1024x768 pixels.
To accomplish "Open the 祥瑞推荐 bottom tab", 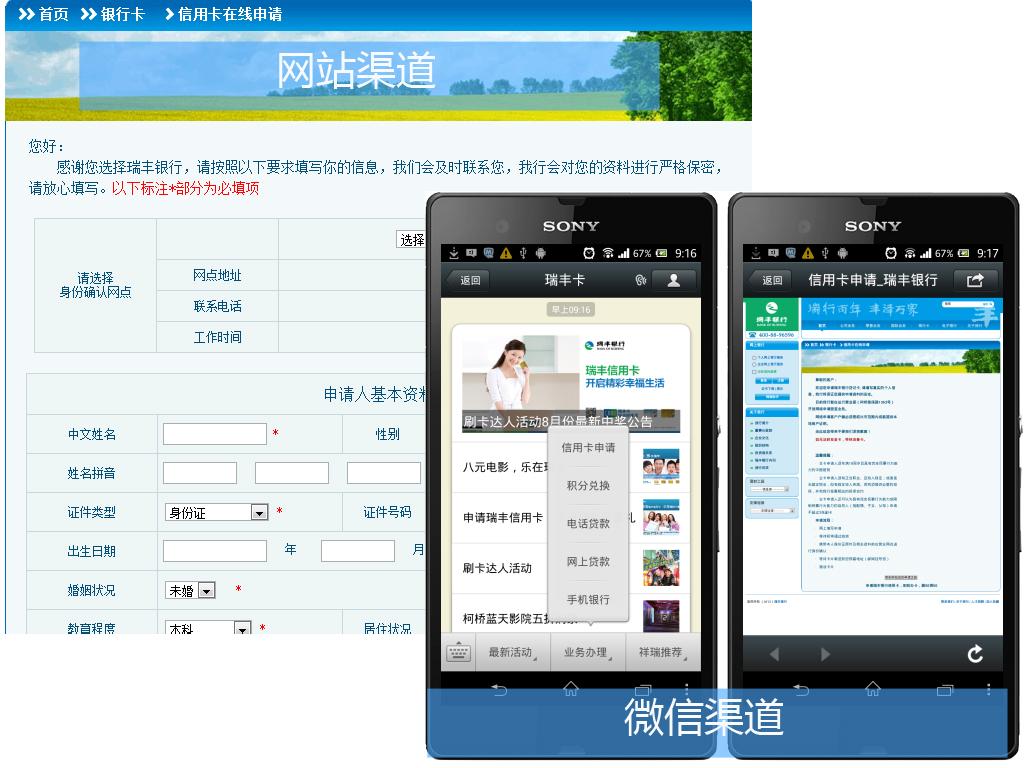I will [x=663, y=652].
